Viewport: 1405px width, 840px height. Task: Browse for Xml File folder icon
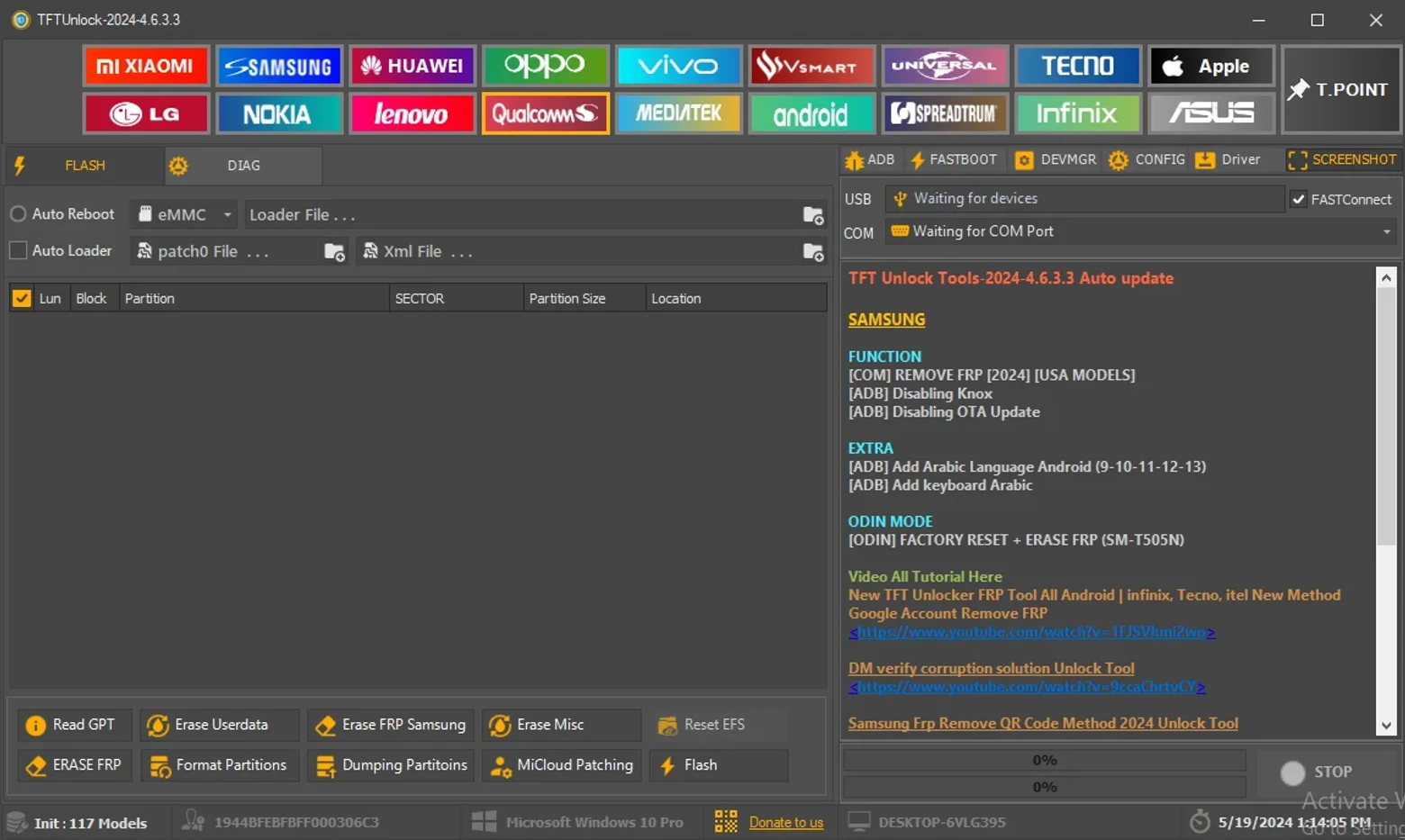(x=813, y=252)
